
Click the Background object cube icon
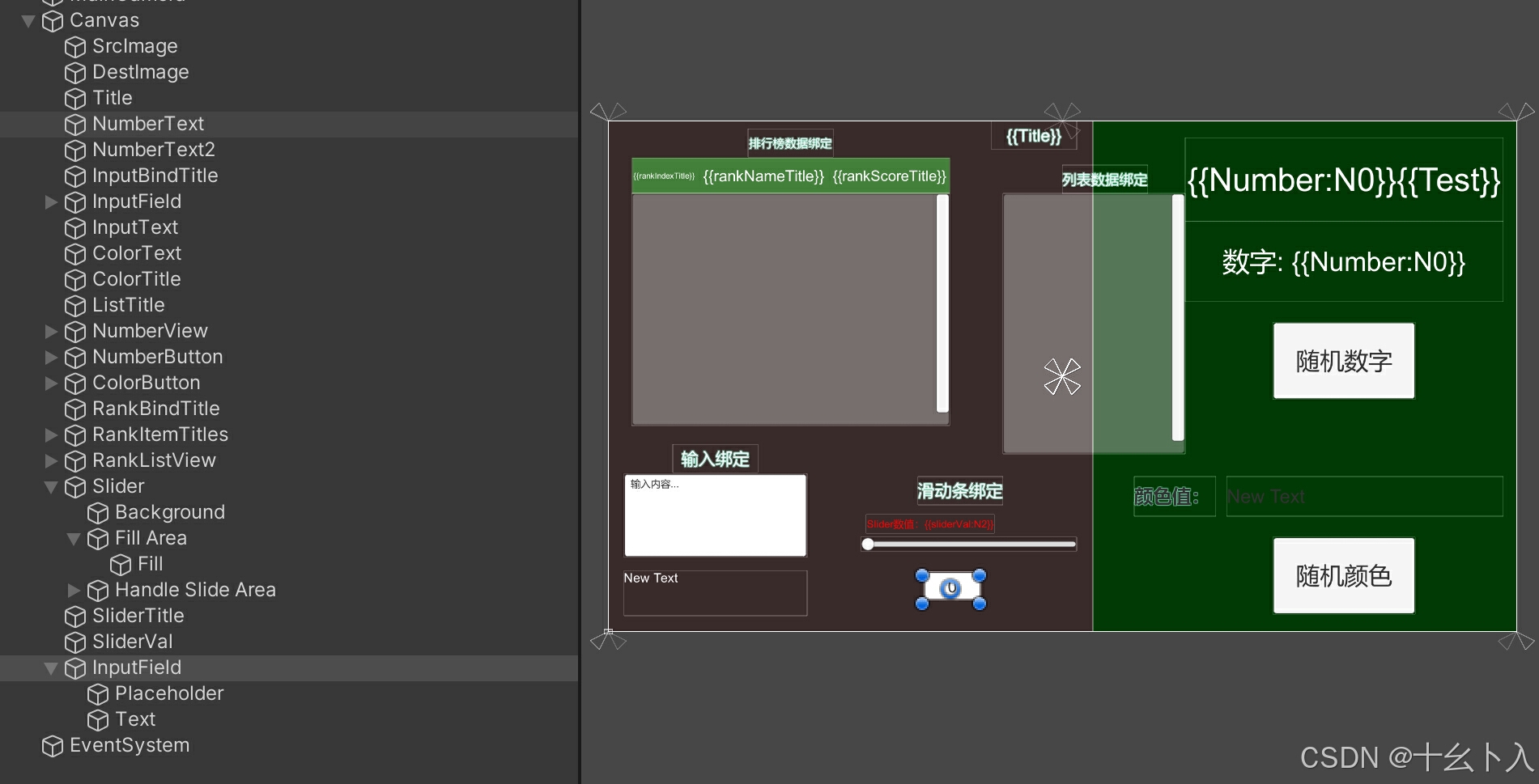(x=98, y=513)
